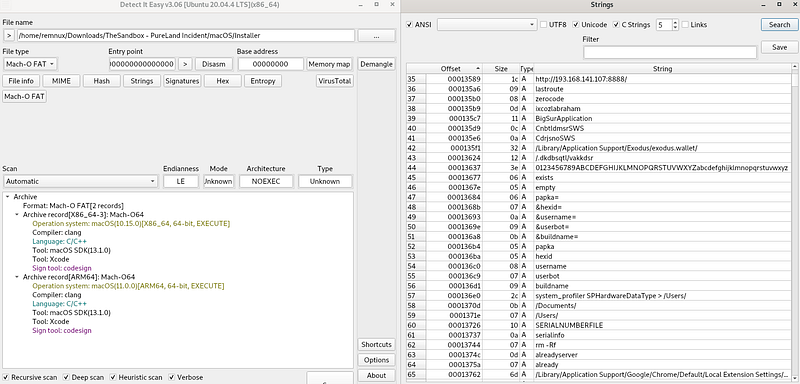
Task: Click offset cell 00013589
Action: click(455, 79)
